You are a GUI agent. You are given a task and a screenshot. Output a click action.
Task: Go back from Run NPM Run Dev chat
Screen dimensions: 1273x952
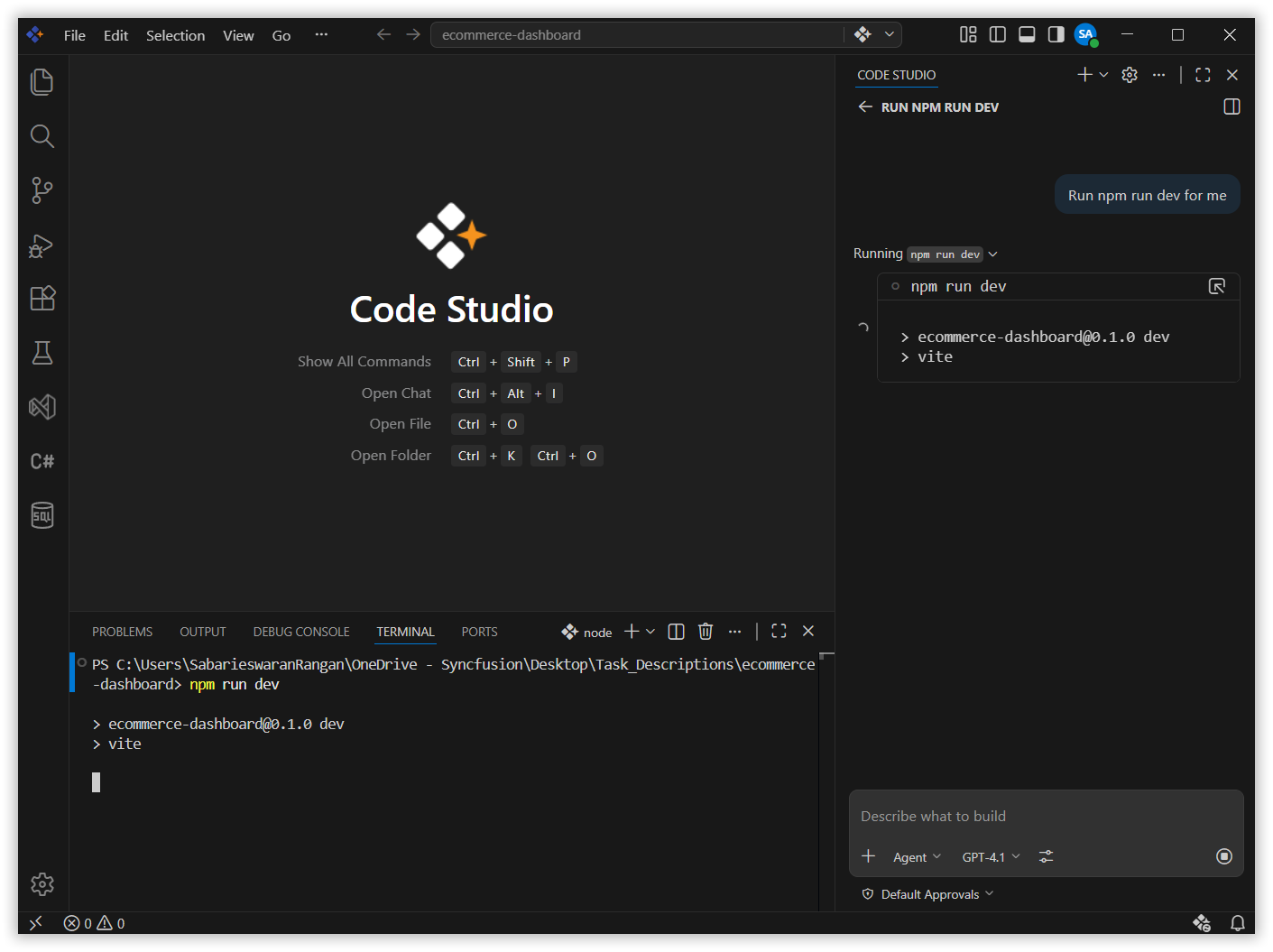tap(865, 106)
